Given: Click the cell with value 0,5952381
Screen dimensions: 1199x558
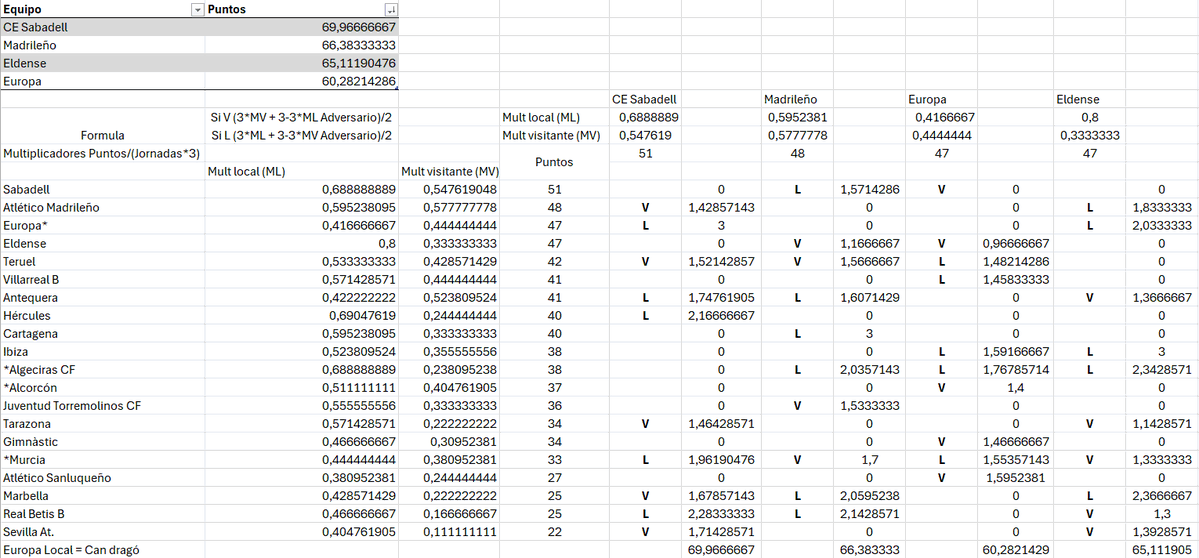Looking at the screenshot, I should 798,118.
